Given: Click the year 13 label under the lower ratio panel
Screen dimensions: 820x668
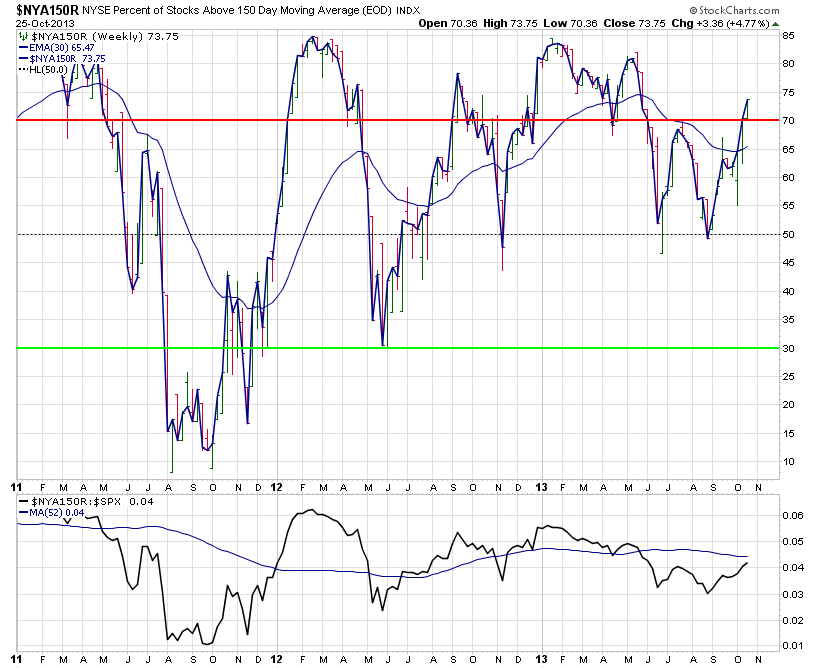Looking at the screenshot, I should pyautogui.click(x=542, y=660).
